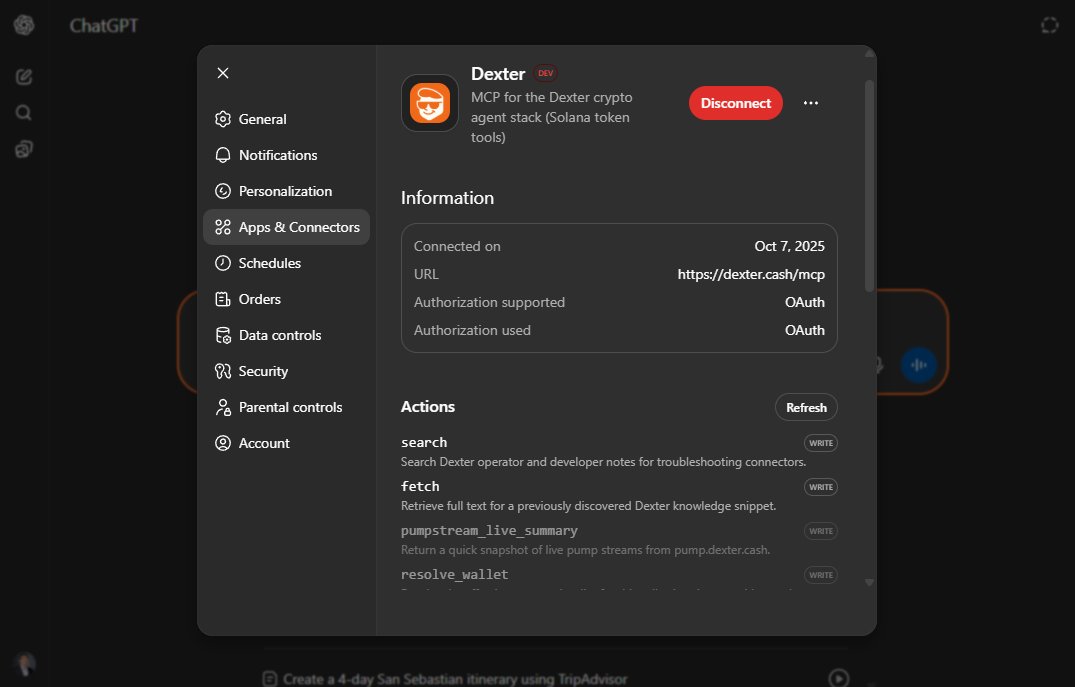Open Parental controls settings
1075x687 pixels.
(x=286, y=407)
